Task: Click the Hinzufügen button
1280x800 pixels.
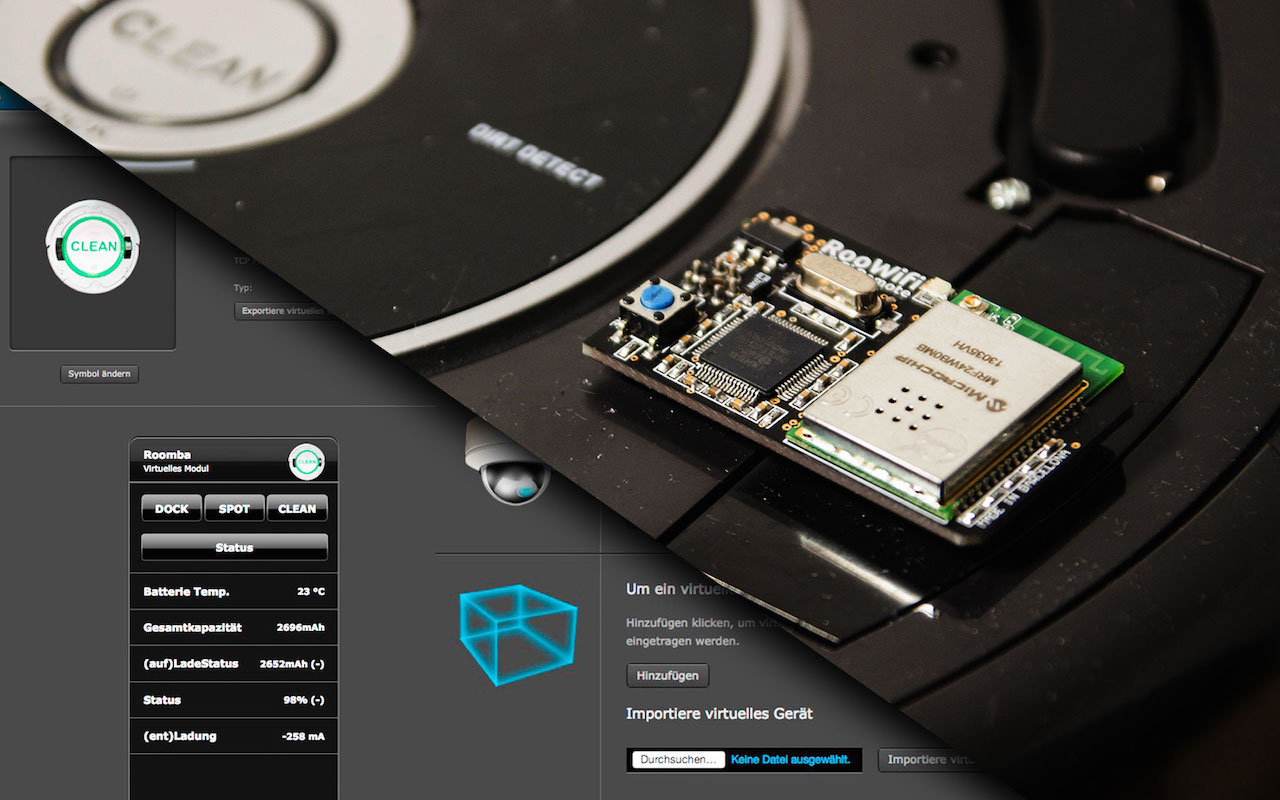Action: 668,675
